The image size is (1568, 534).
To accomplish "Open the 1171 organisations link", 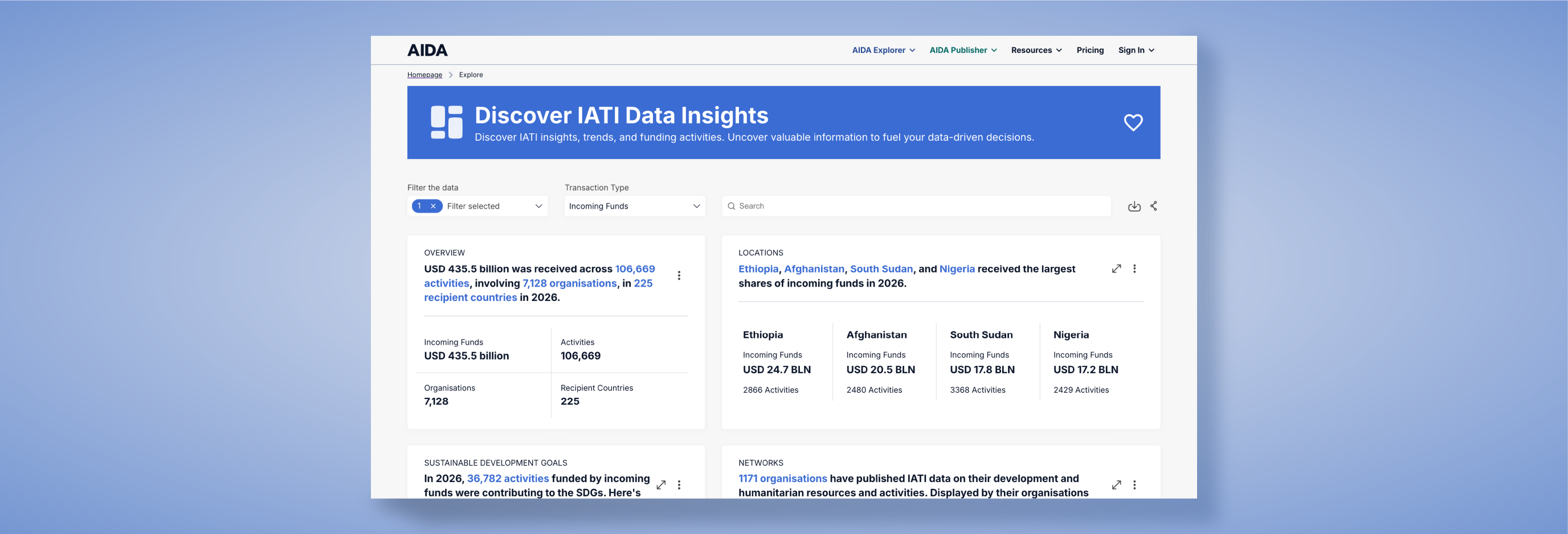I will 782,479.
